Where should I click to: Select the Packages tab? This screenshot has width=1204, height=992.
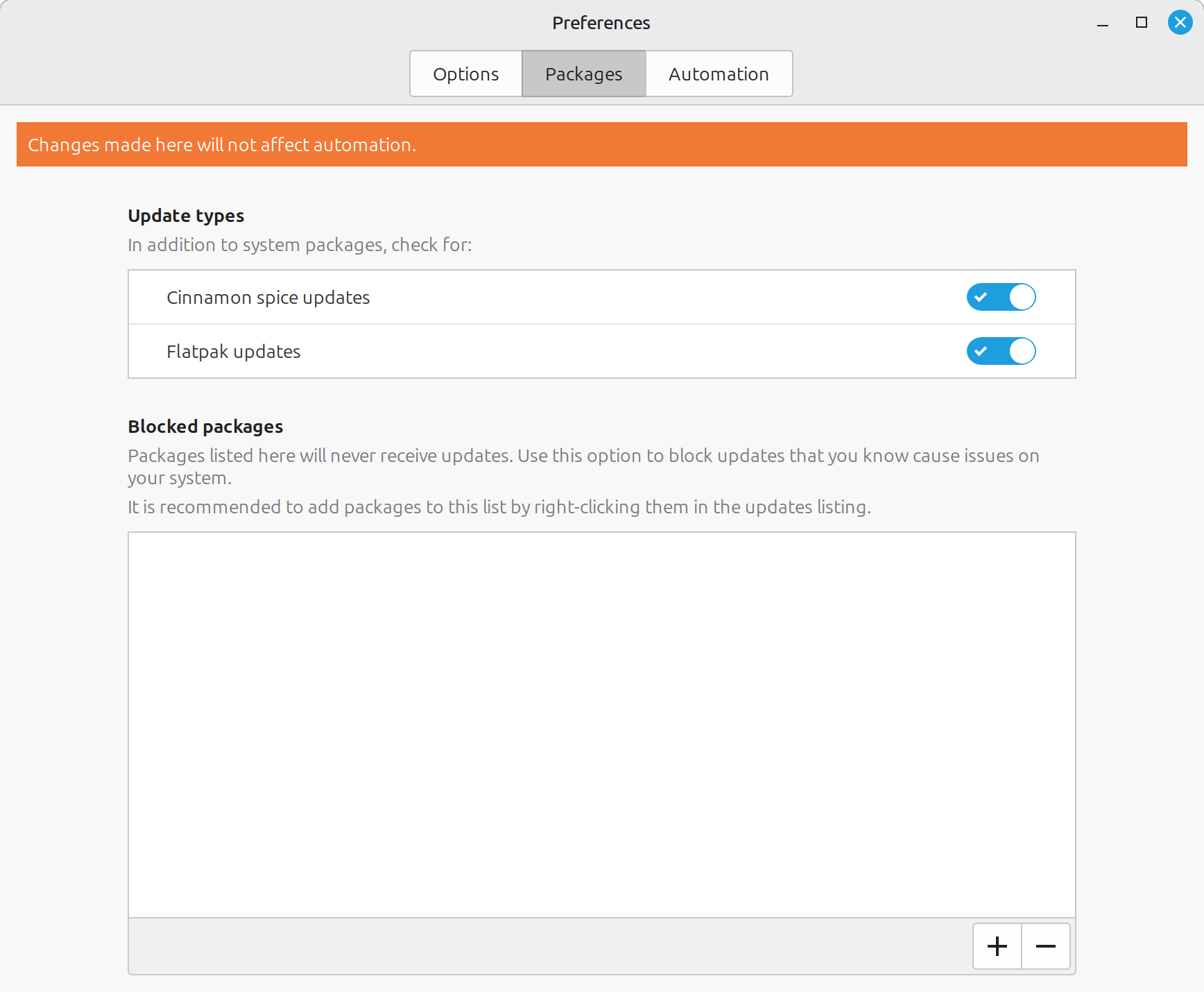(583, 74)
